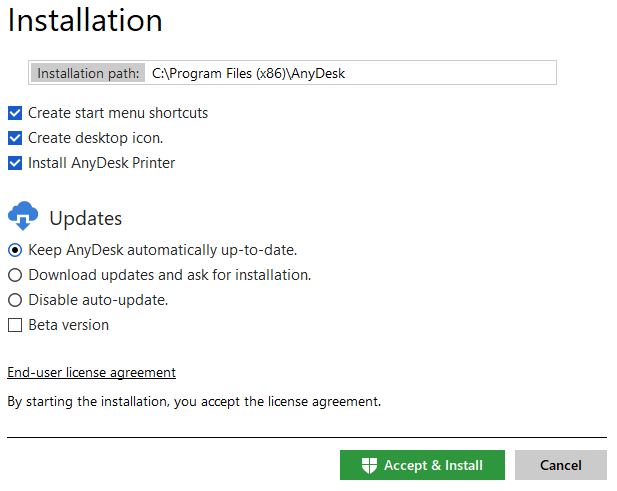The width and height of the screenshot is (617, 491).
Task: Click the installation path text field
Action: tap(350, 73)
